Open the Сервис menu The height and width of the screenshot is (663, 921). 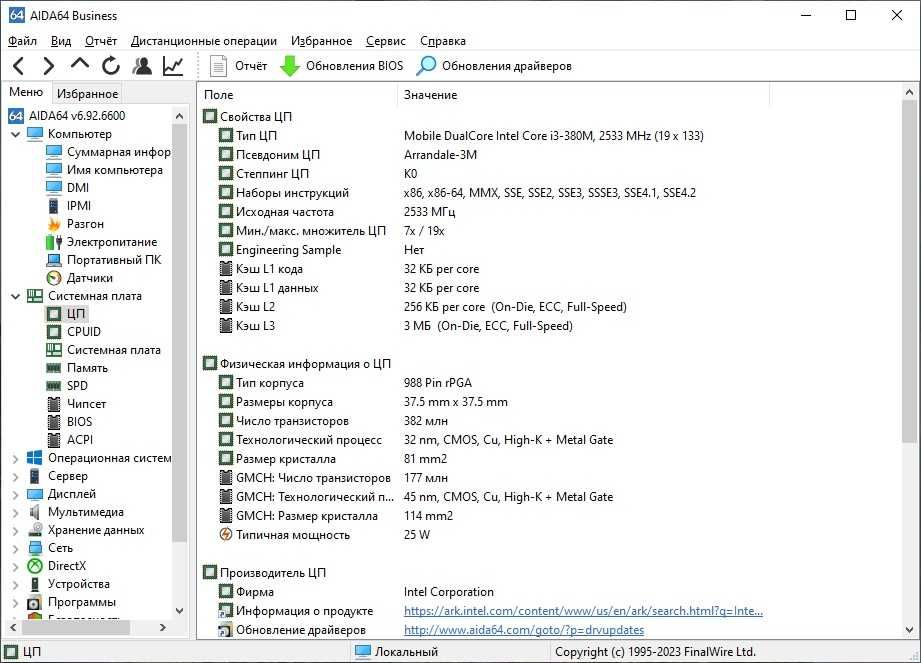(x=386, y=41)
